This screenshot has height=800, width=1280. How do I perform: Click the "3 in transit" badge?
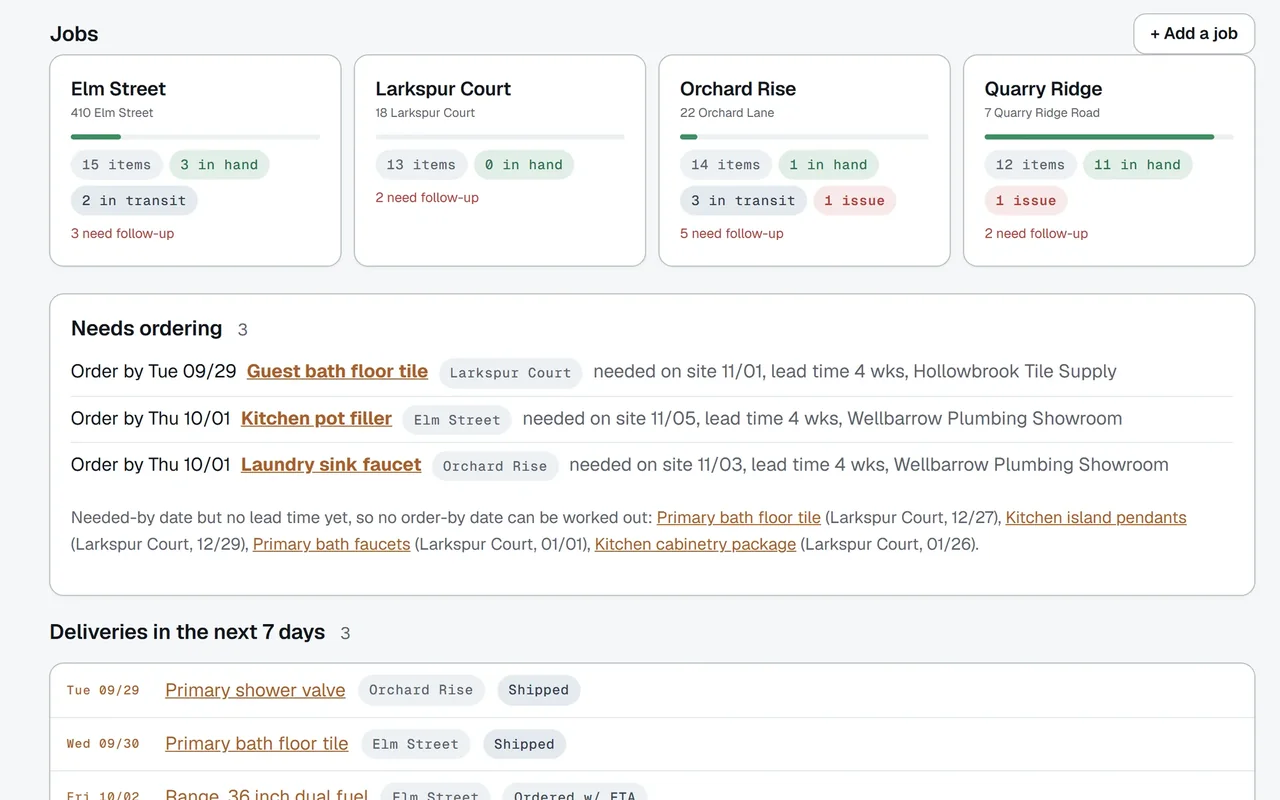coord(743,201)
